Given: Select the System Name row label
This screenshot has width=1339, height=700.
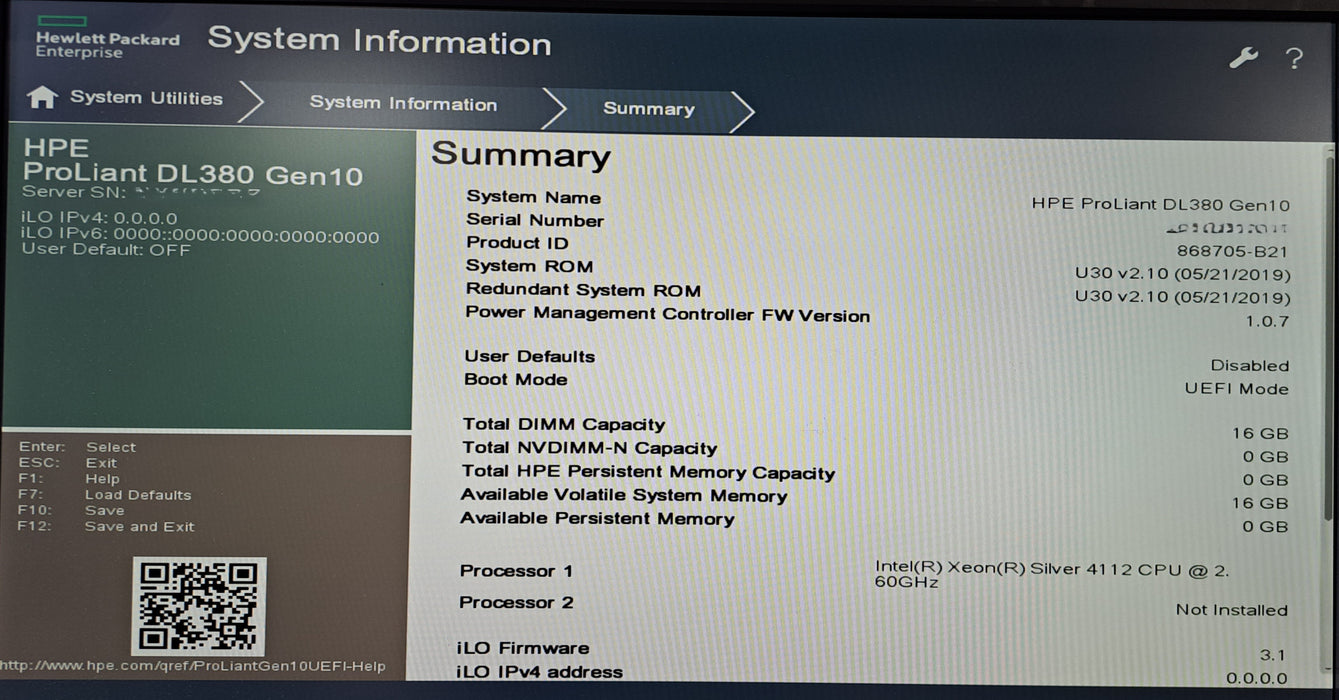Looking at the screenshot, I should point(533,197).
